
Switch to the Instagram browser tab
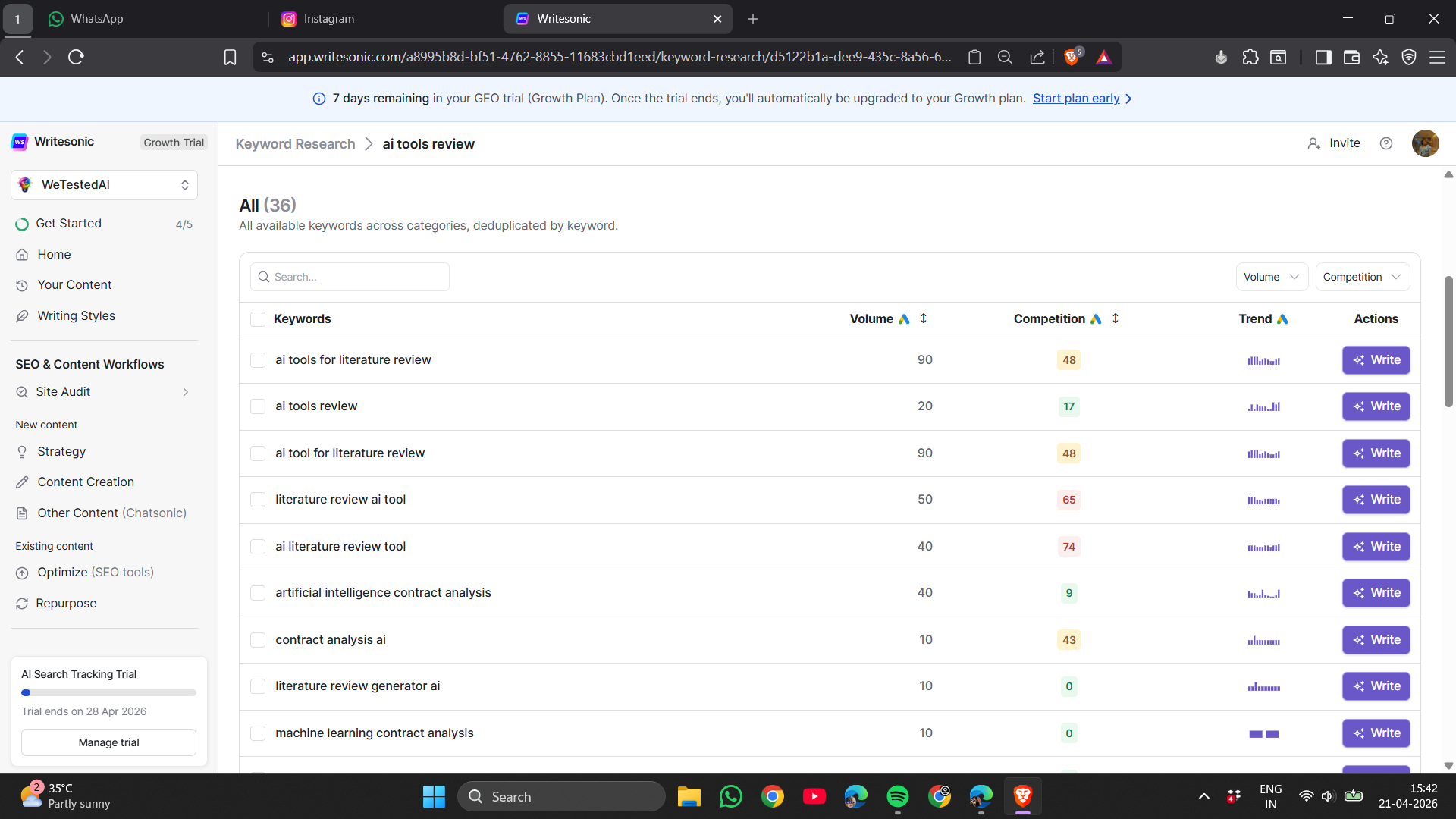(328, 19)
